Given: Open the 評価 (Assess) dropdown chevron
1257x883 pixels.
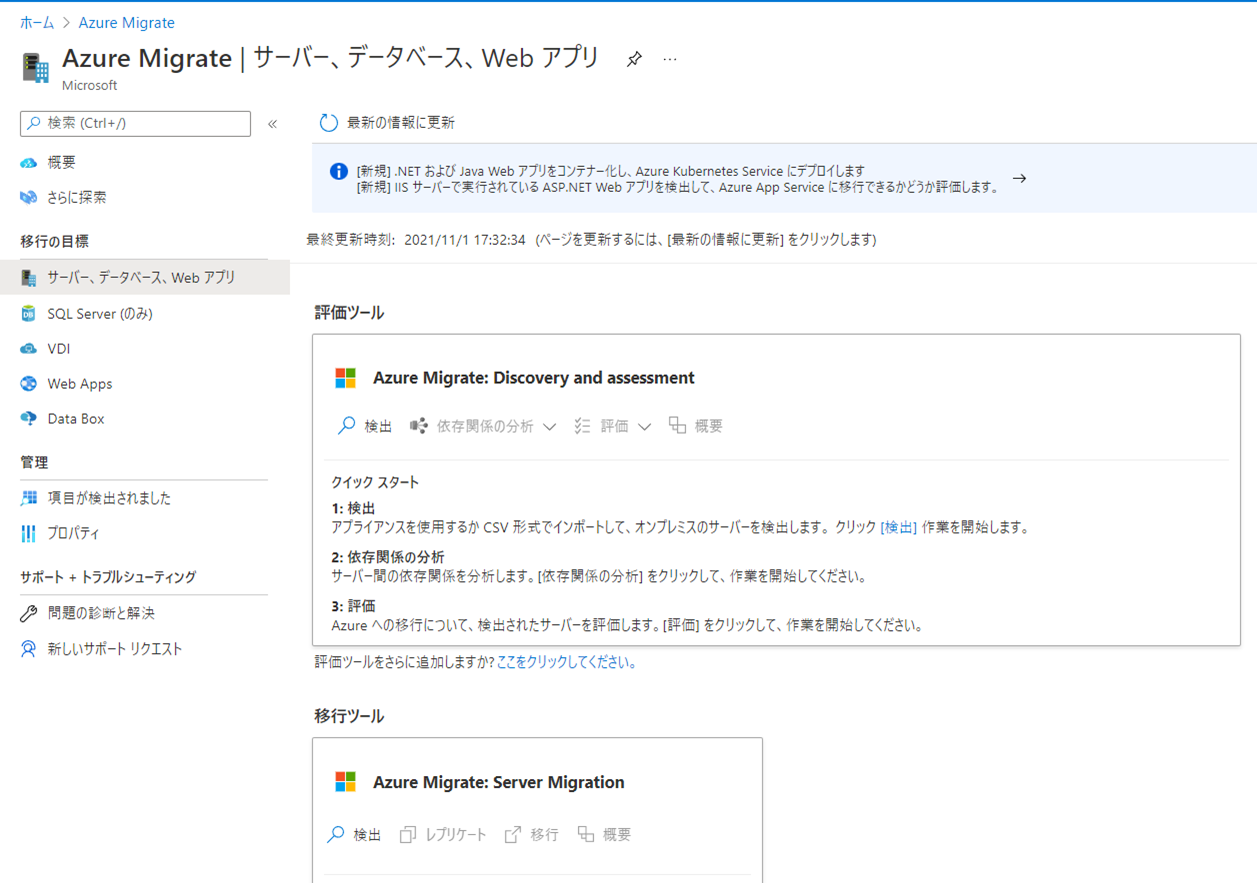Looking at the screenshot, I should tap(645, 425).
